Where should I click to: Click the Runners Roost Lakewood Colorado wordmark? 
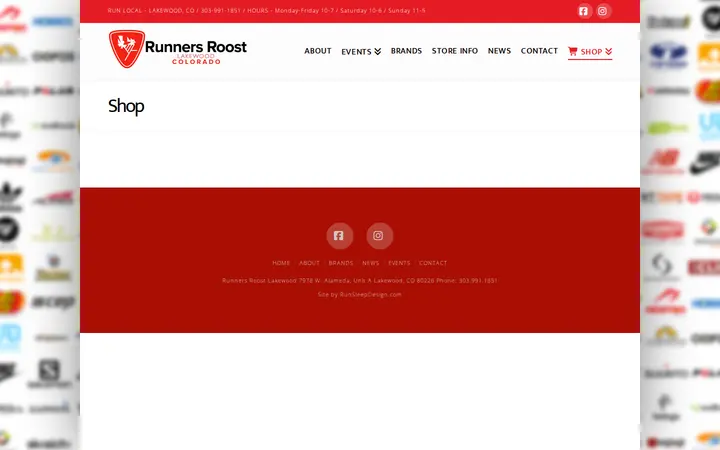tap(196, 52)
